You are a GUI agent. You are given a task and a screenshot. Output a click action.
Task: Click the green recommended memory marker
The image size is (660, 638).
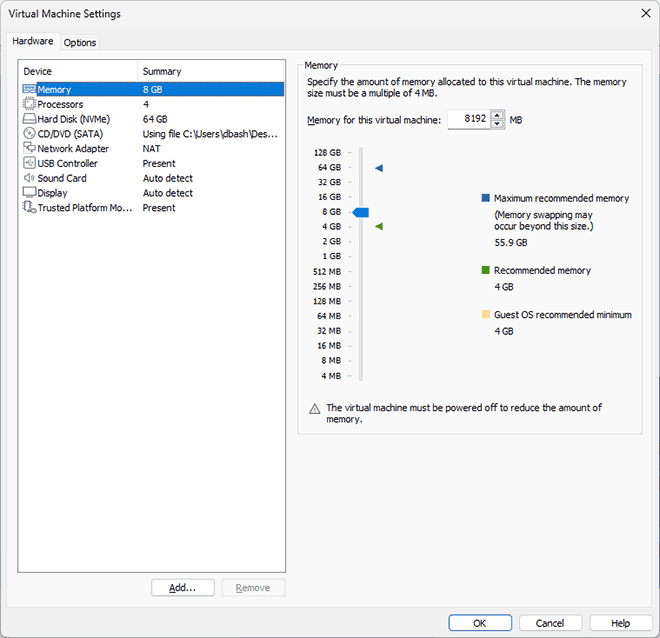point(379,226)
